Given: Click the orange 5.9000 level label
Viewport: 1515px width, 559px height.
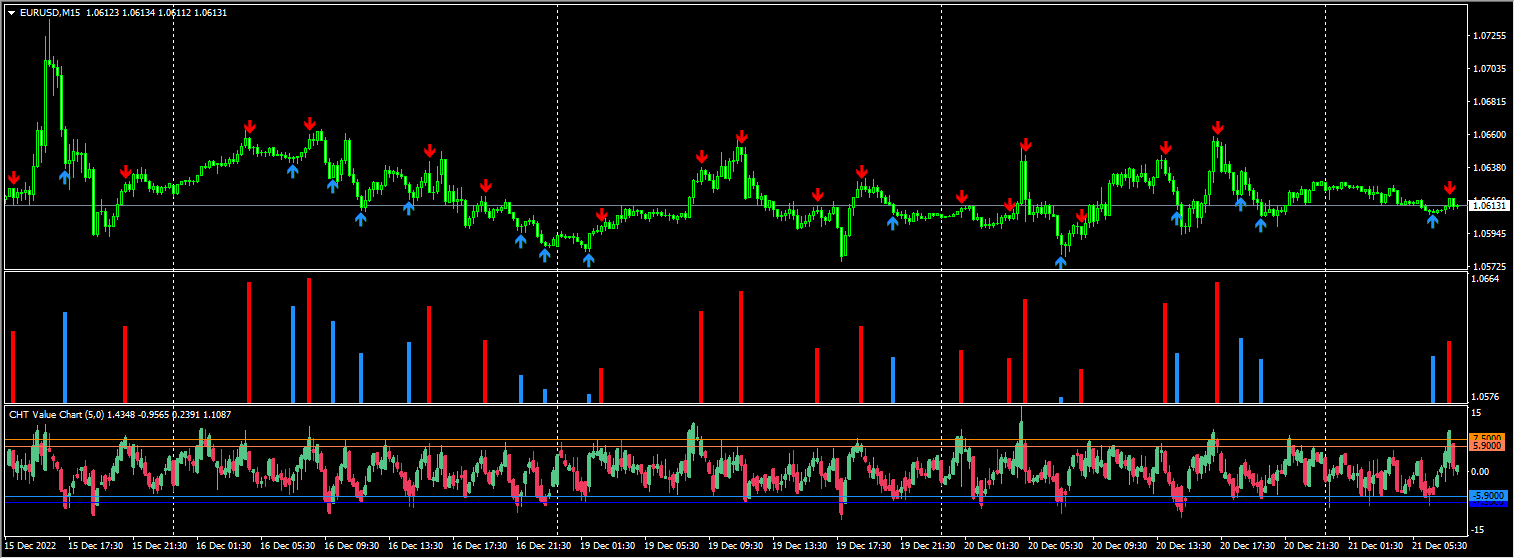Looking at the screenshot, I should coord(1487,447).
